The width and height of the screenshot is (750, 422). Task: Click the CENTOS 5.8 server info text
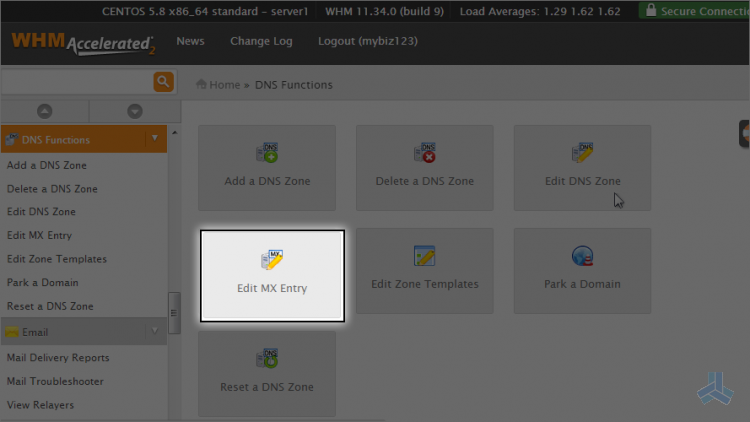click(x=205, y=11)
